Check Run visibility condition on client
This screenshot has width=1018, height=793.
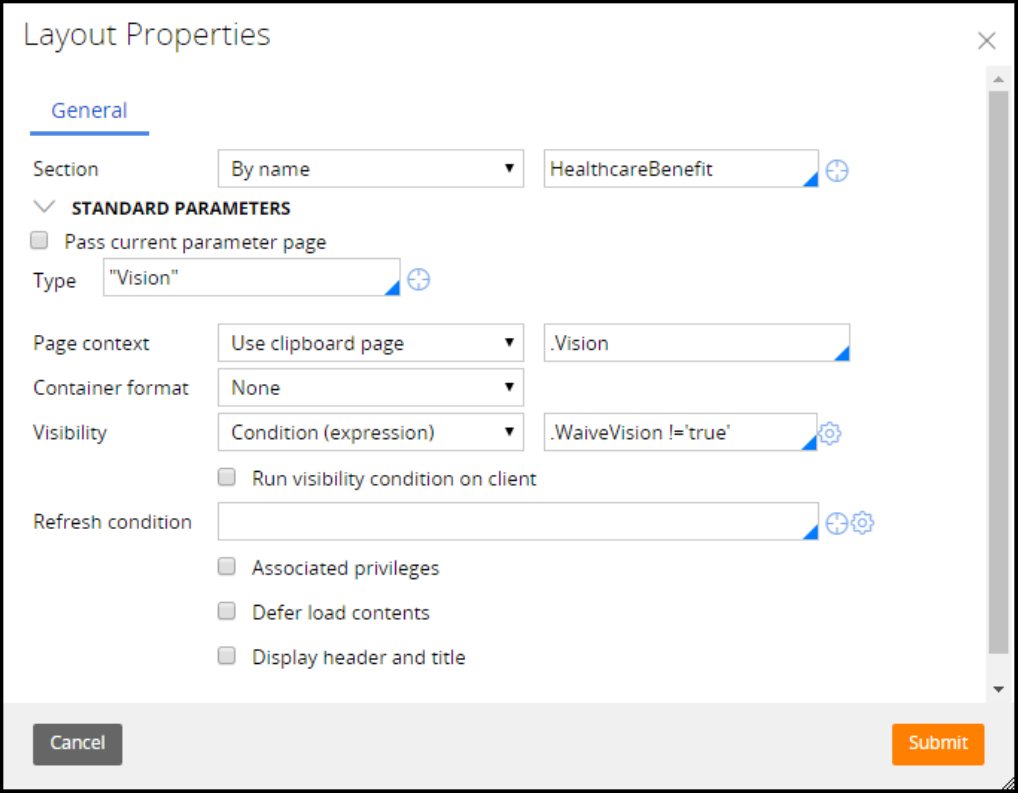[228, 478]
